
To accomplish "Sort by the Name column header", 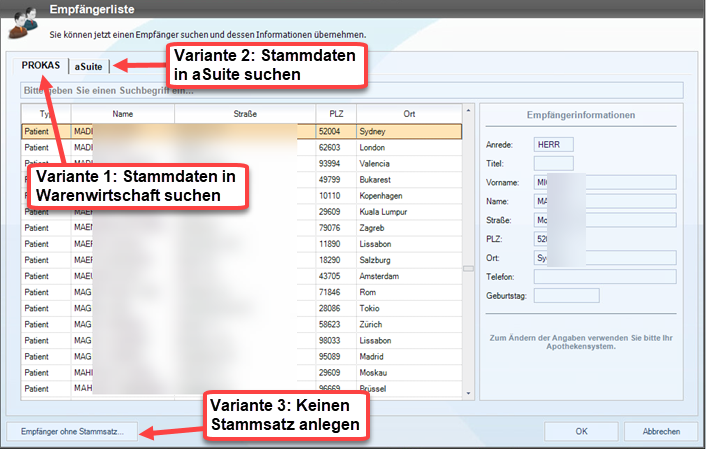I will (x=123, y=114).
